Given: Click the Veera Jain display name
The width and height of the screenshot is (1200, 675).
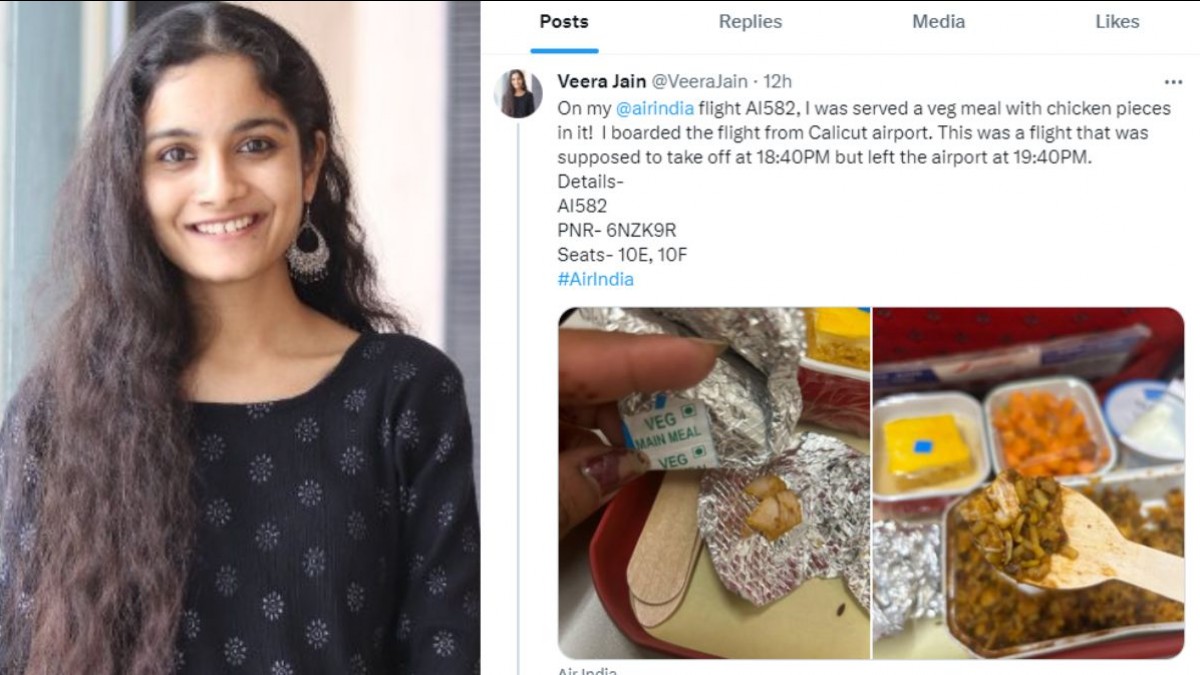Looking at the screenshot, I should 601,81.
